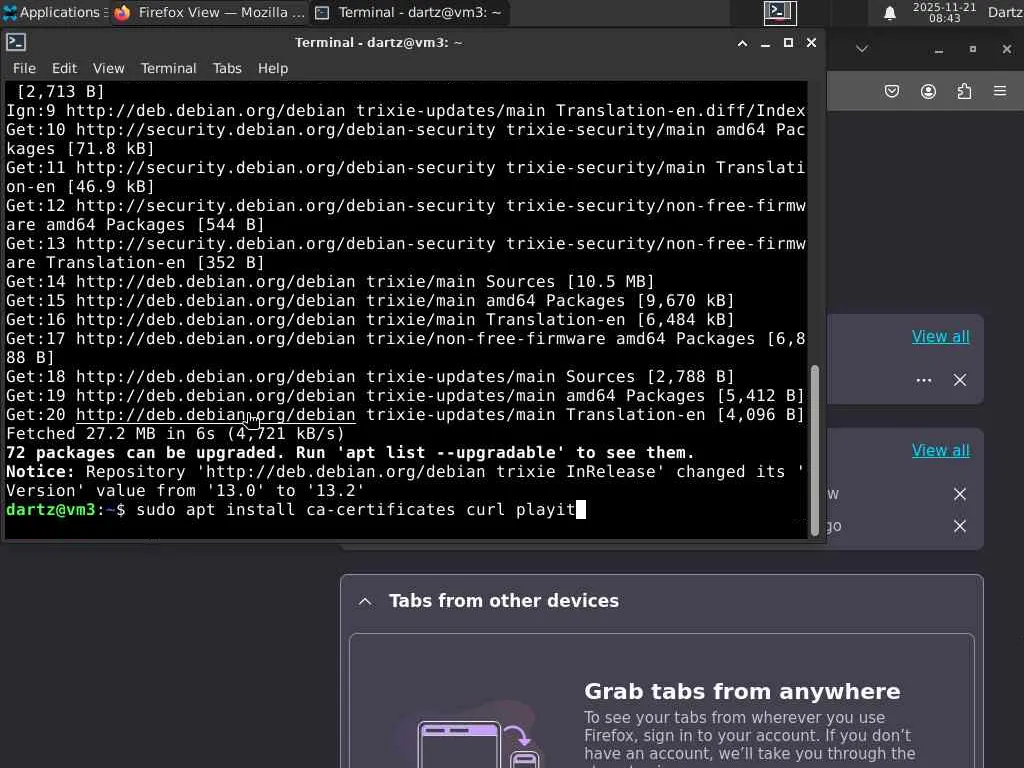Dismiss the Firefox row ending in 'go'
Image resolution: width=1024 pixels, height=768 pixels.
point(959,526)
